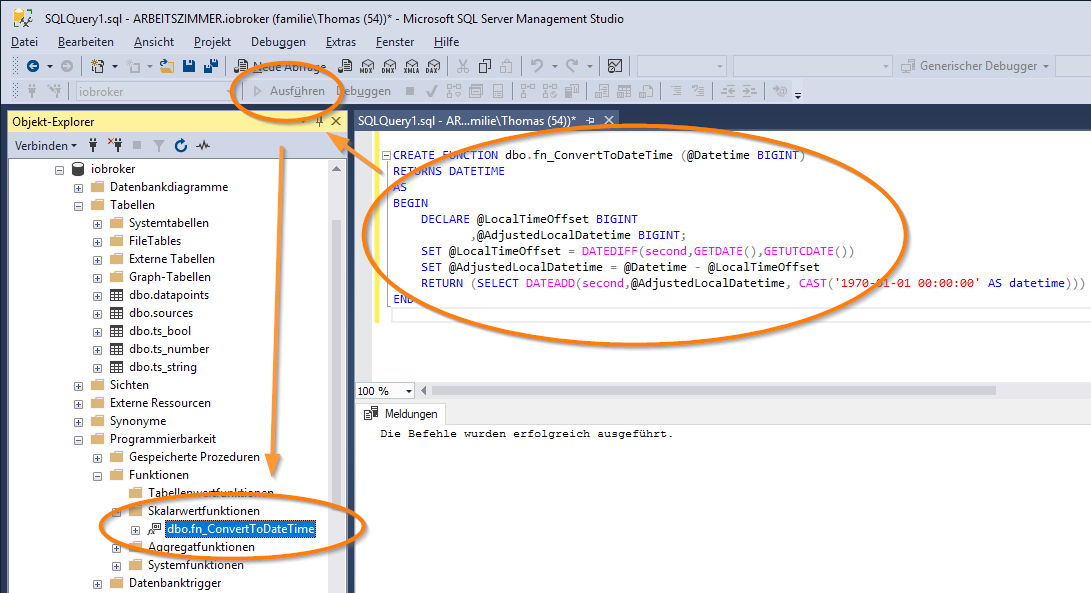Click Disconnect icon in Objekt-Explorer
Screen dimensions: 1091x593
click(115, 145)
